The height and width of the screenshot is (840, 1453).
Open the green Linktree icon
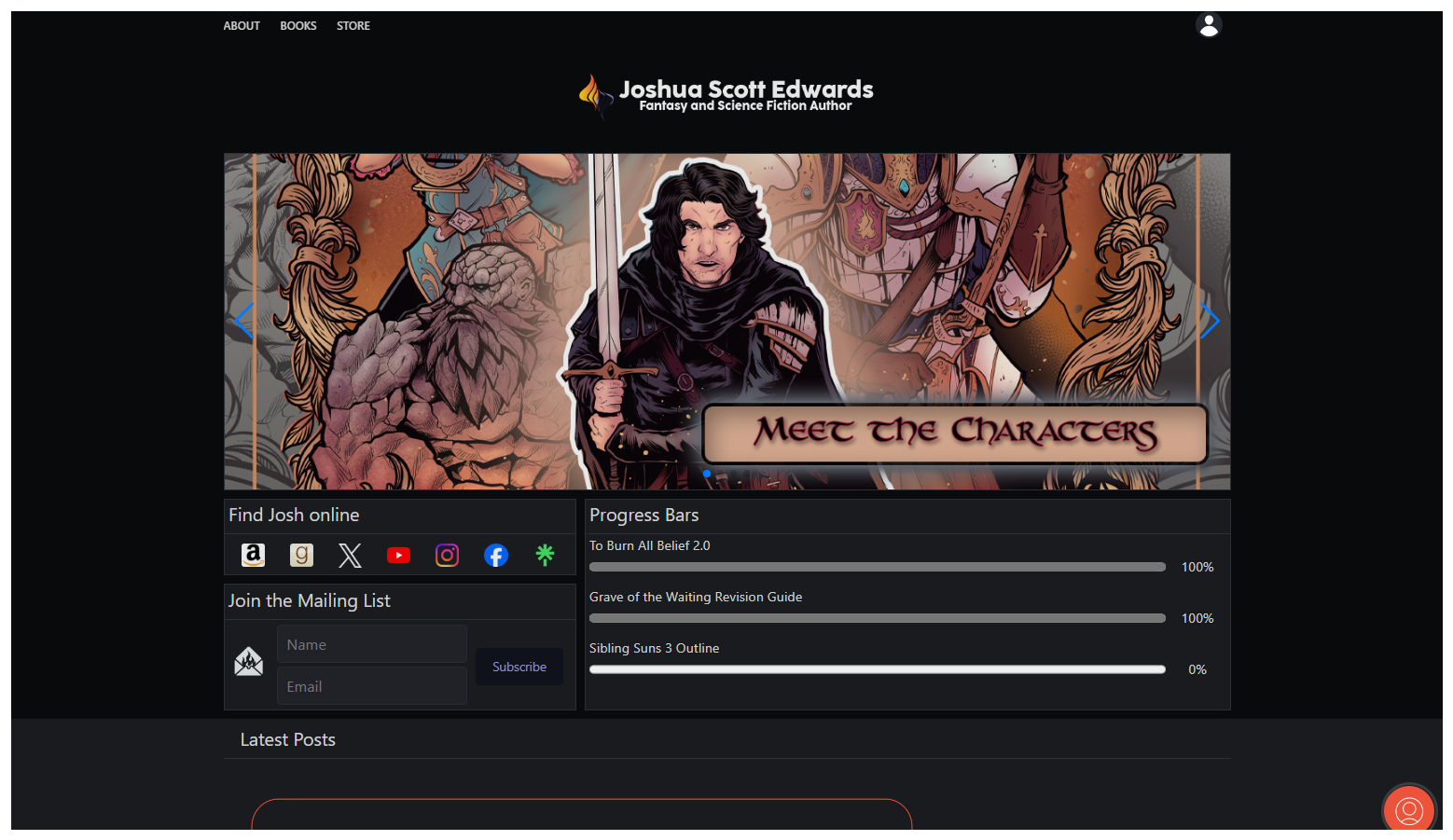pyautogui.click(x=545, y=556)
